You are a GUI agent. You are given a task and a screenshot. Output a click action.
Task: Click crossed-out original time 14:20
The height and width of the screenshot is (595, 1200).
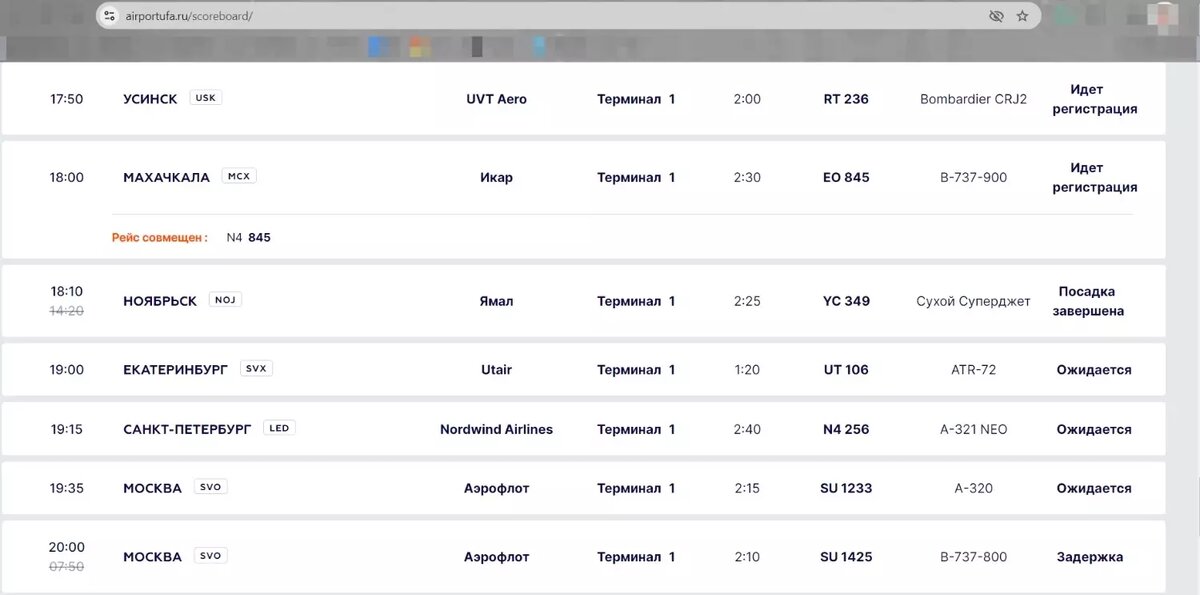tap(67, 310)
